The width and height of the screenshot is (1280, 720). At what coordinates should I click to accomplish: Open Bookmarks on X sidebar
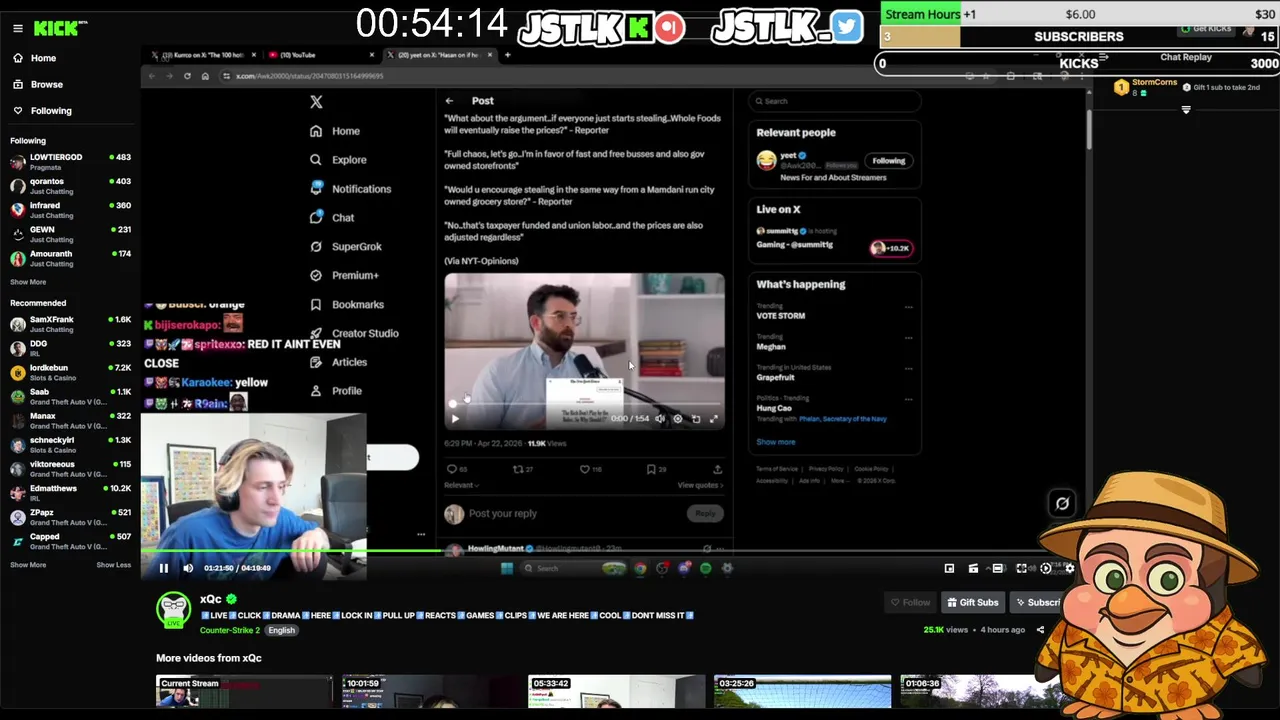[347, 304]
